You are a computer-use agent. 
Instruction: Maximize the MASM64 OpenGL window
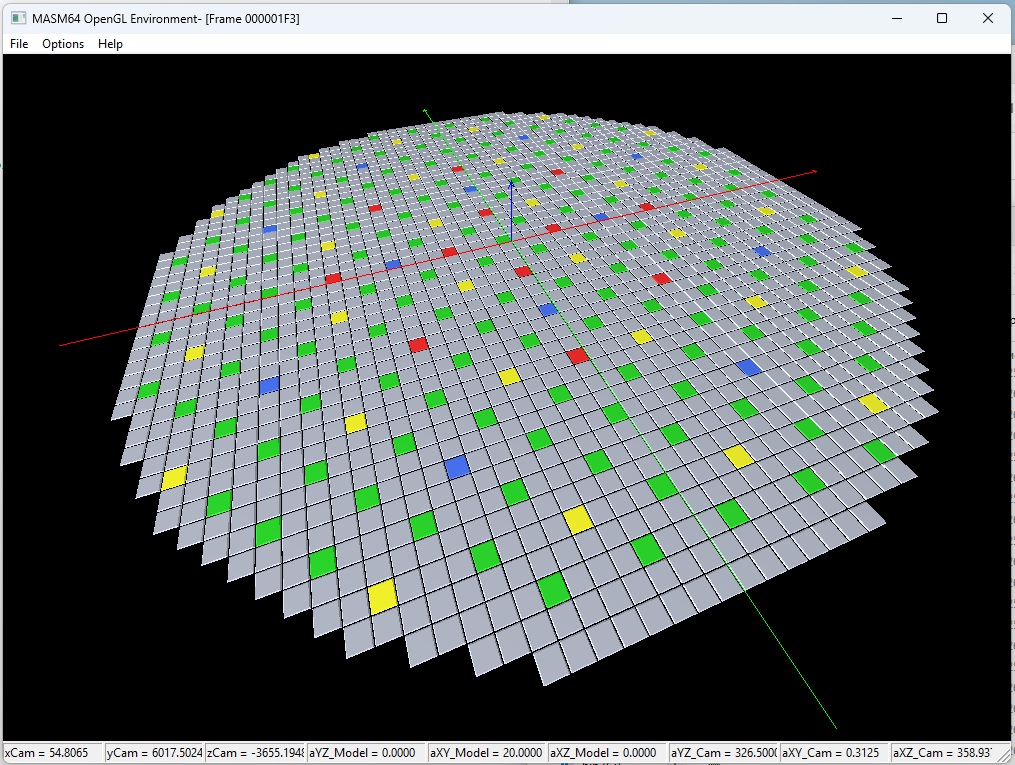(942, 19)
